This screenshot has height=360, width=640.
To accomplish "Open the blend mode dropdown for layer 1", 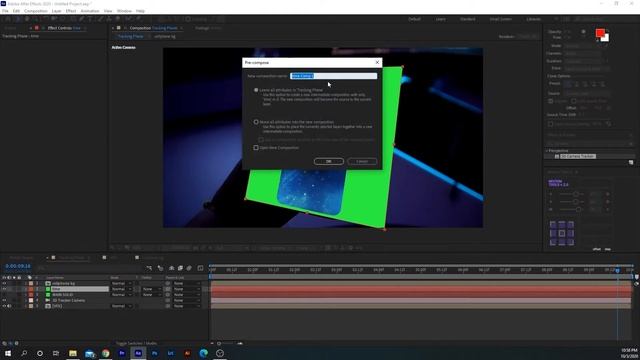I will pyautogui.click(x=121, y=283).
